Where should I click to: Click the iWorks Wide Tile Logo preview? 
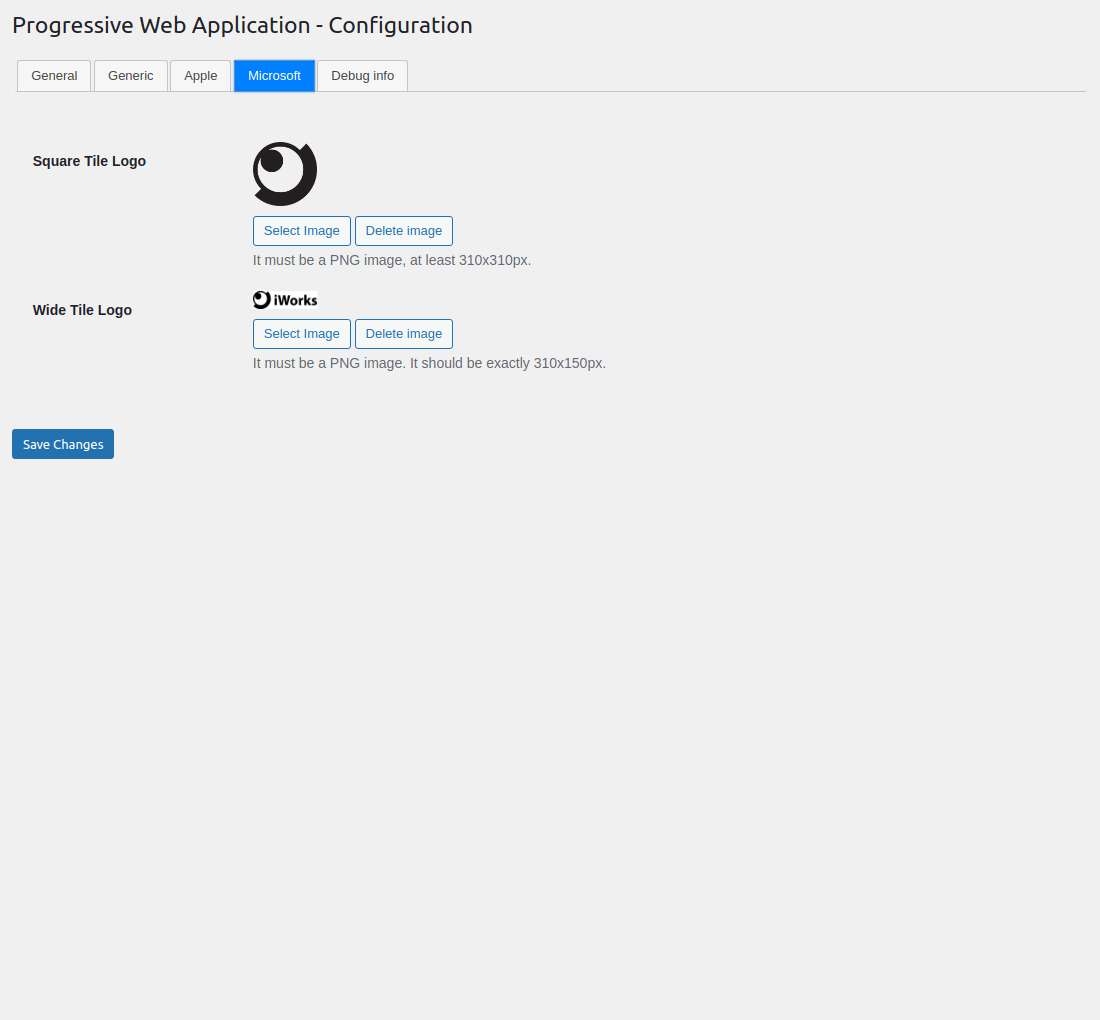[x=285, y=300]
